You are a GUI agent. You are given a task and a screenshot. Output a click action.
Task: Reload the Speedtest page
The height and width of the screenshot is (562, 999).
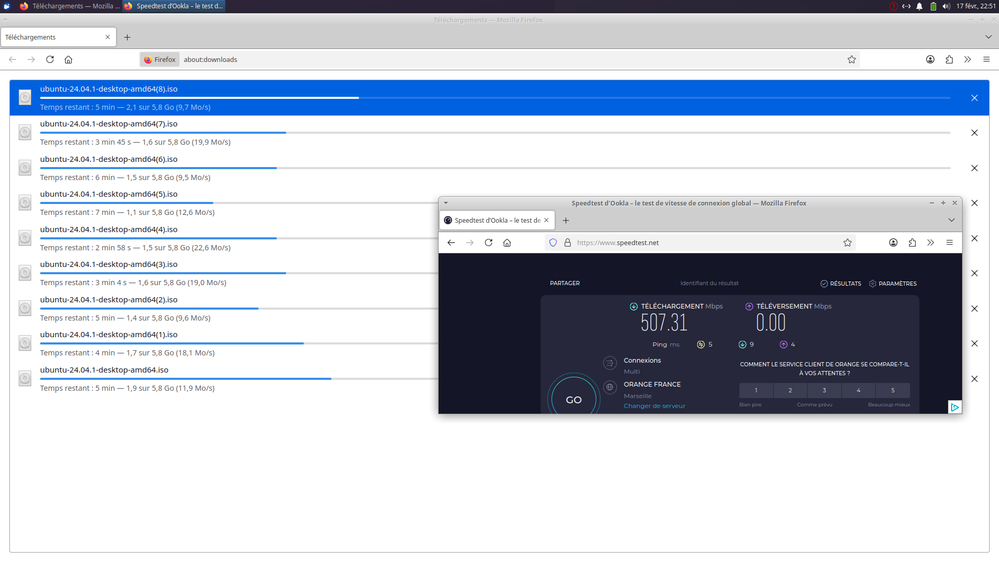pos(488,243)
